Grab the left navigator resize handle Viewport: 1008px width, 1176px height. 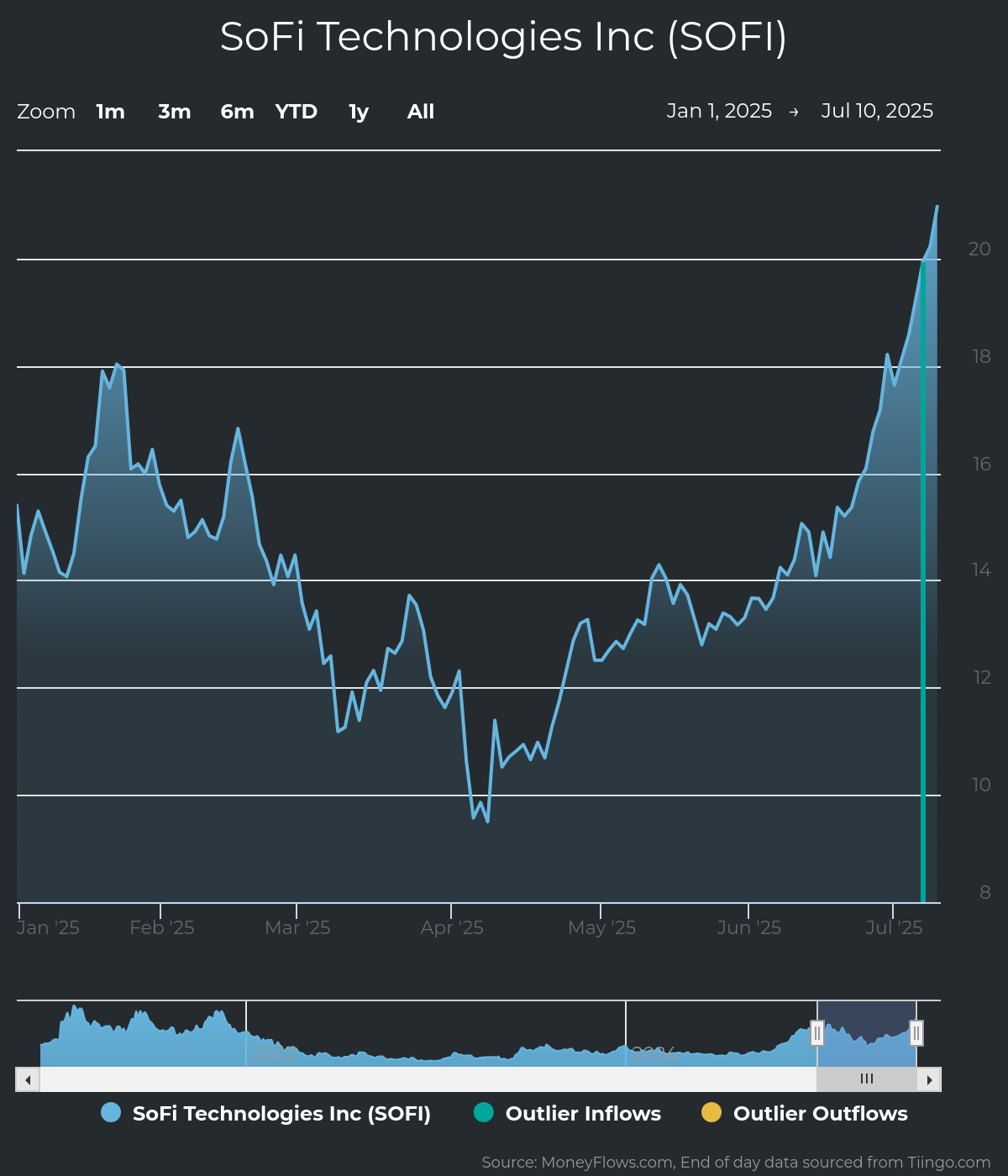(x=817, y=1033)
